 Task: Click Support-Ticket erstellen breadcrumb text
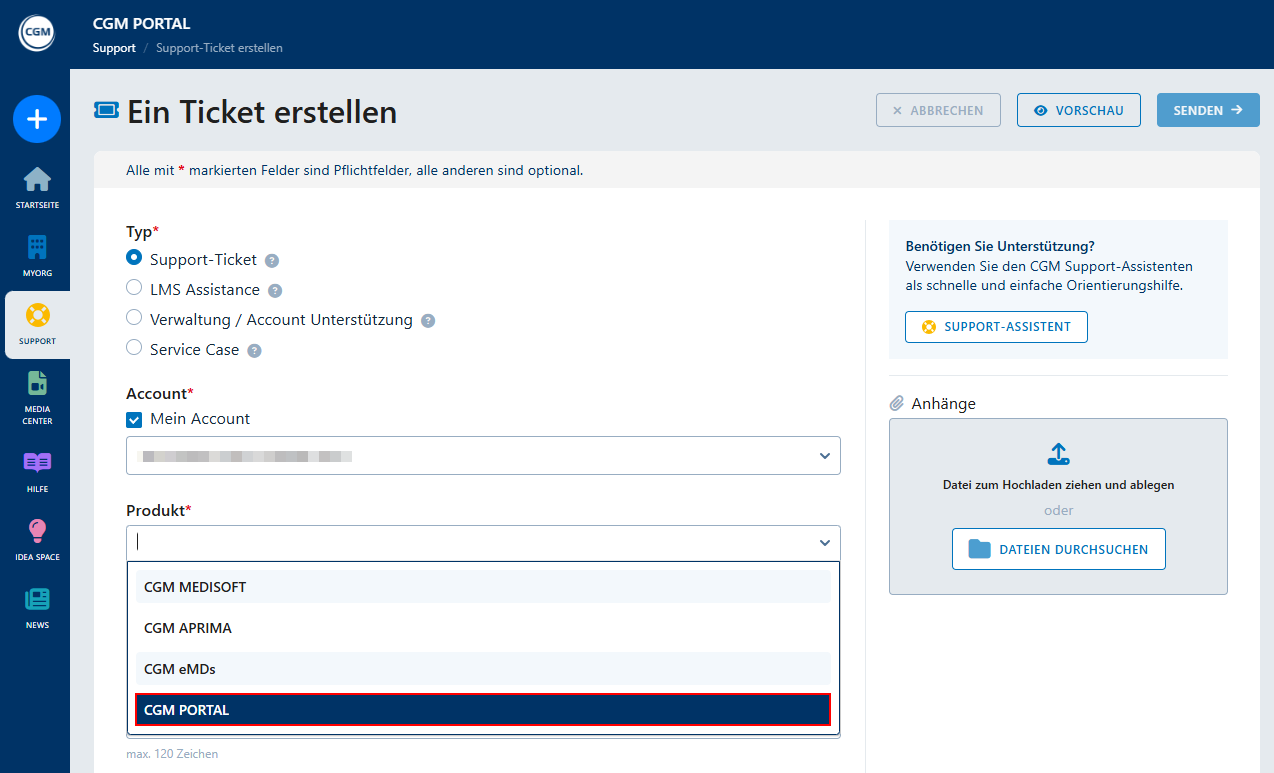click(x=219, y=48)
